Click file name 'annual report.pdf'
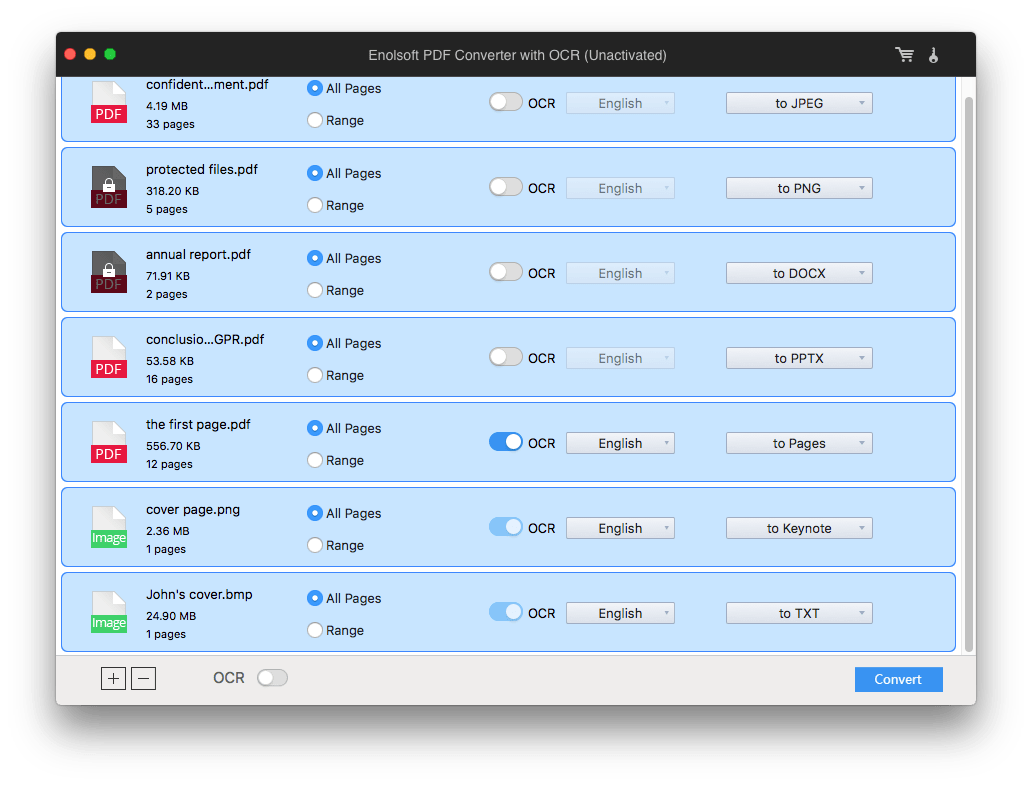1032x785 pixels. [198, 254]
